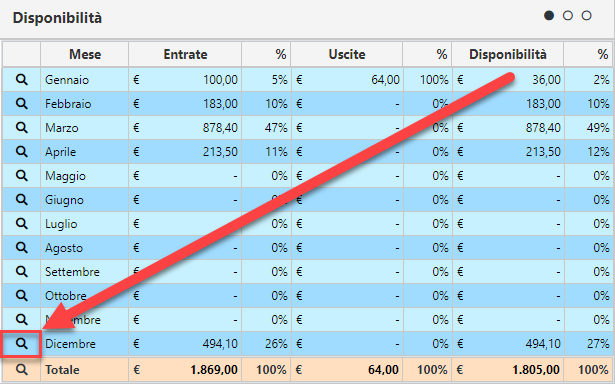The width and height of the screenshot is (615, 384).
Task: Open details magnifier for Settembre row
Action: (22, 271)
